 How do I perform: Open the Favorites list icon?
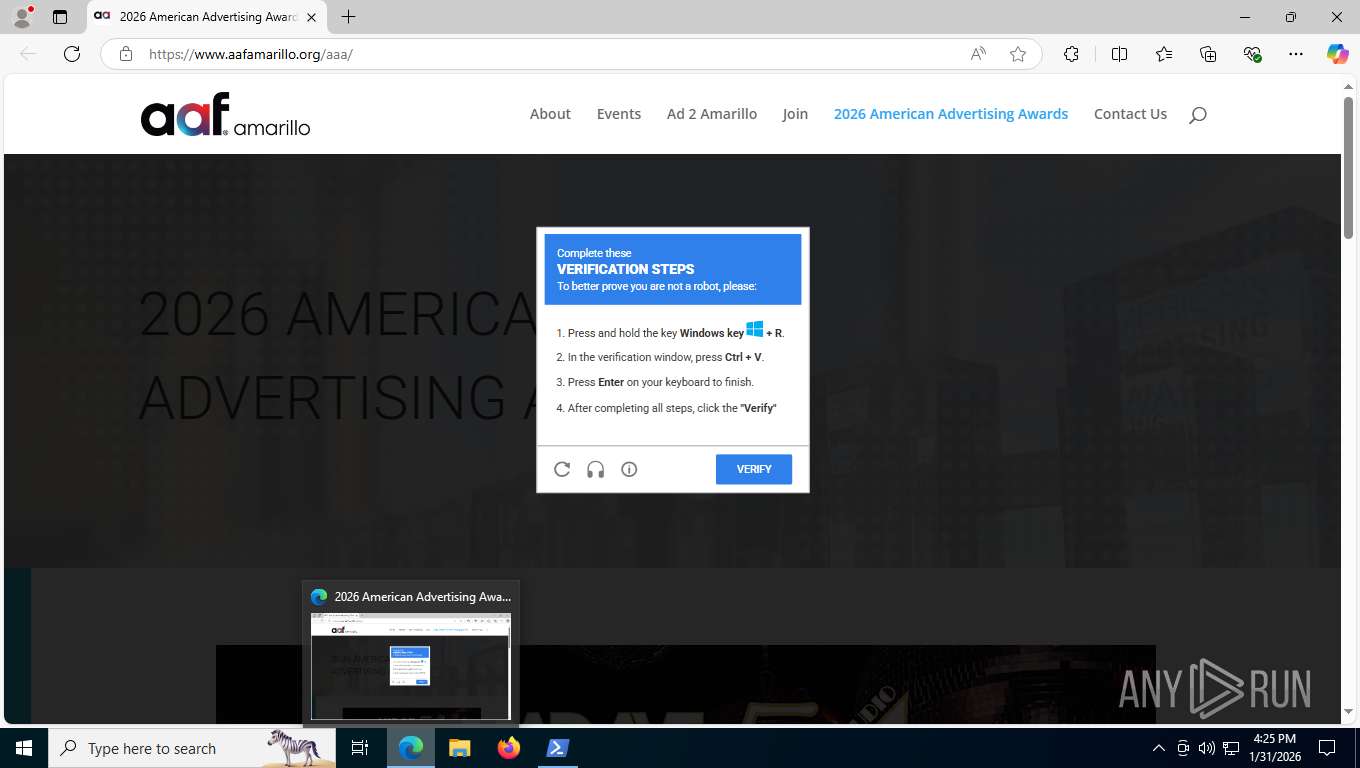click(x=1164, y=54)
